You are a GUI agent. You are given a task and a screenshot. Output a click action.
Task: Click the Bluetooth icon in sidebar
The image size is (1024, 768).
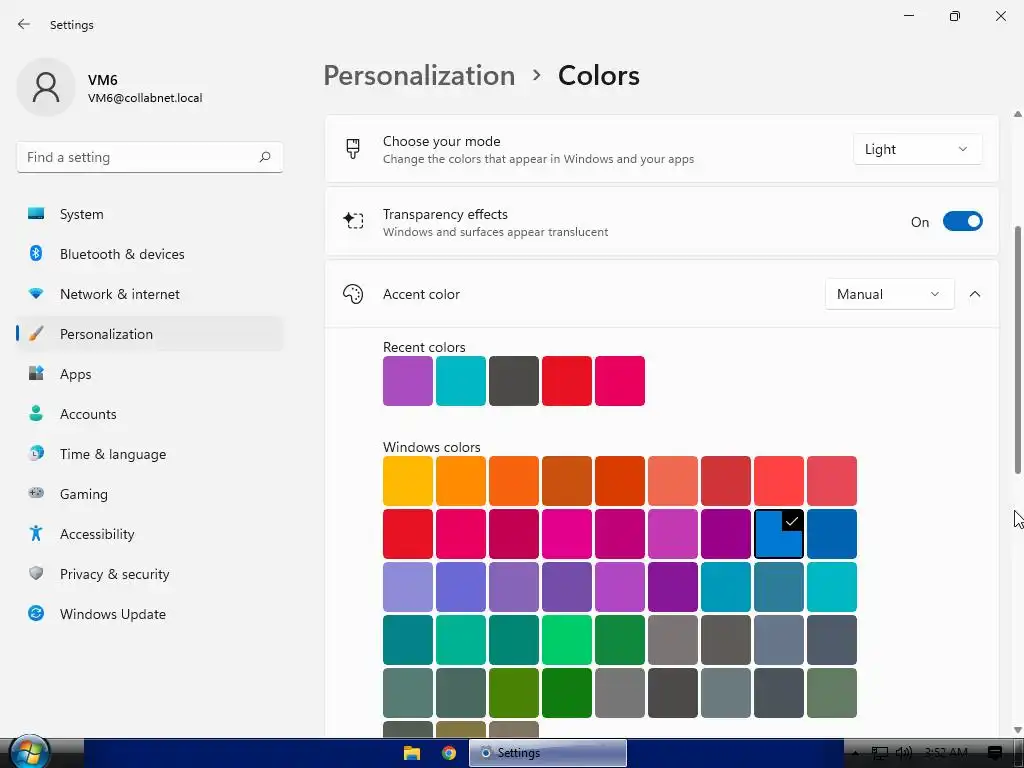tap(36, 253)
